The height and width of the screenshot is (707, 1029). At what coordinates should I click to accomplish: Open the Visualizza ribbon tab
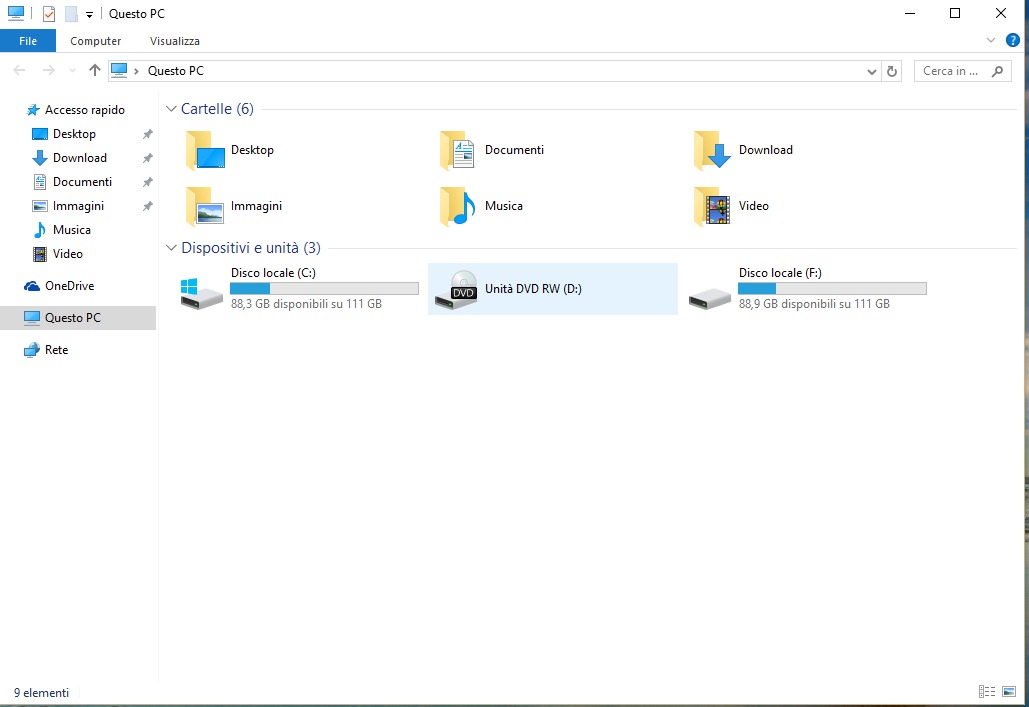[175, 41]
